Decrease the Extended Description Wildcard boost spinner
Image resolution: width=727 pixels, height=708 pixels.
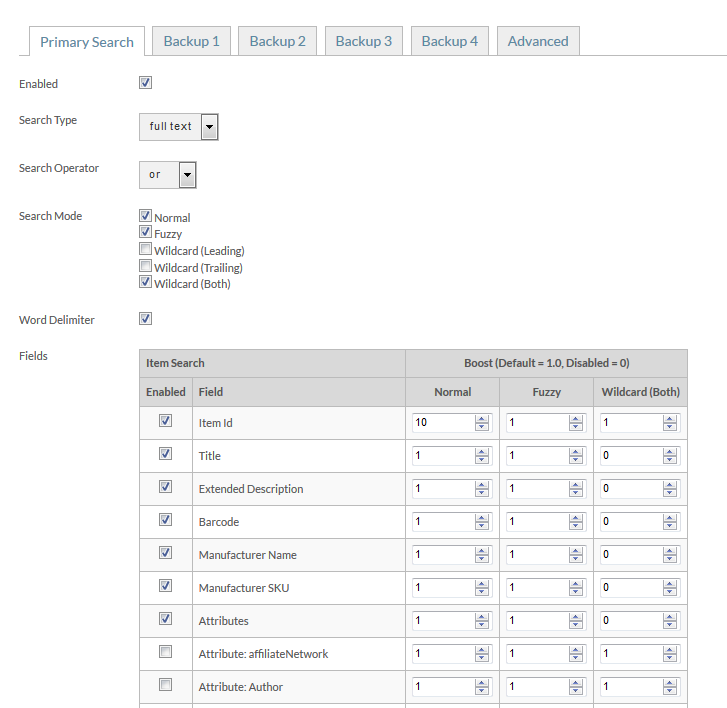[670, 493]
